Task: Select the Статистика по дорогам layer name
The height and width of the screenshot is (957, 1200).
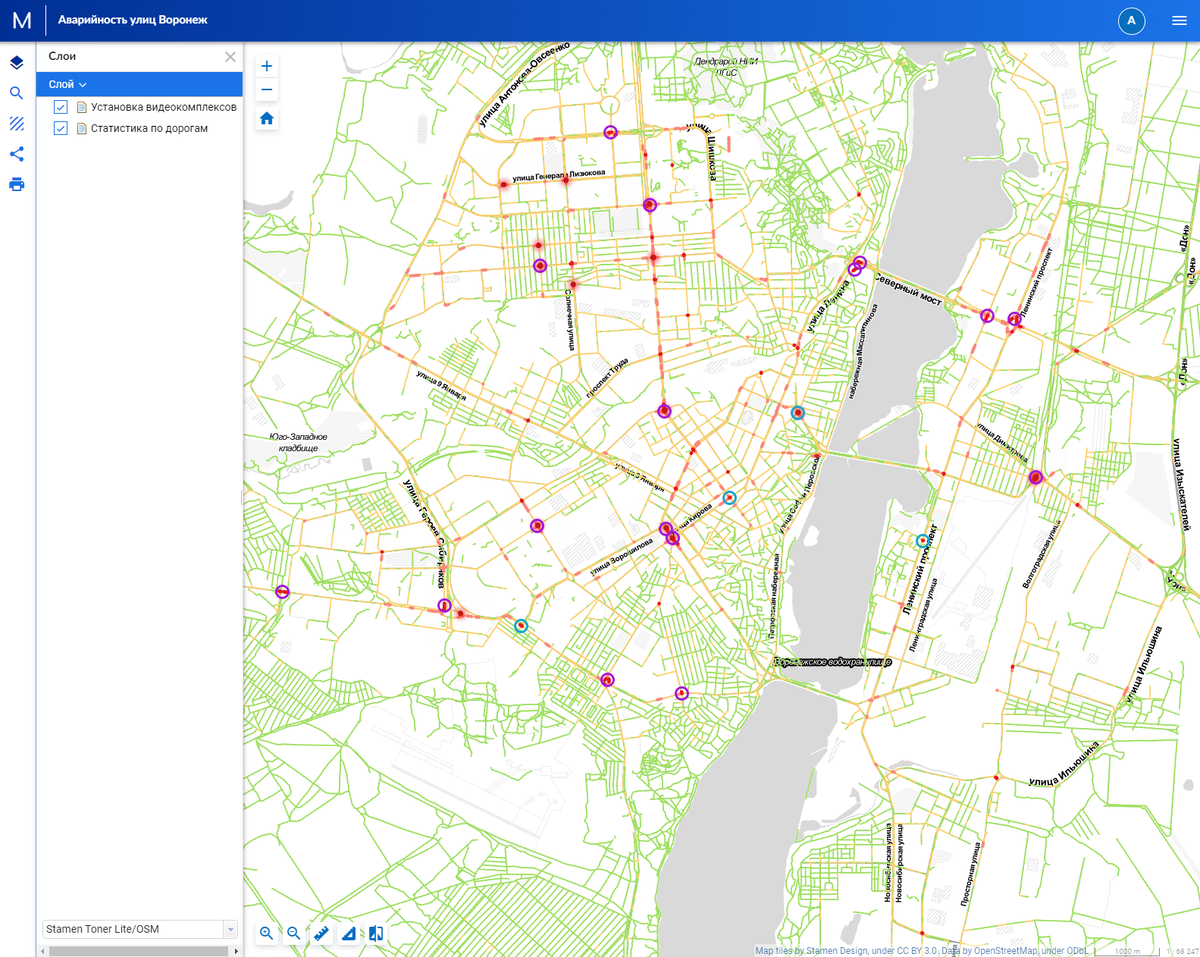Action: click(149, 128)
